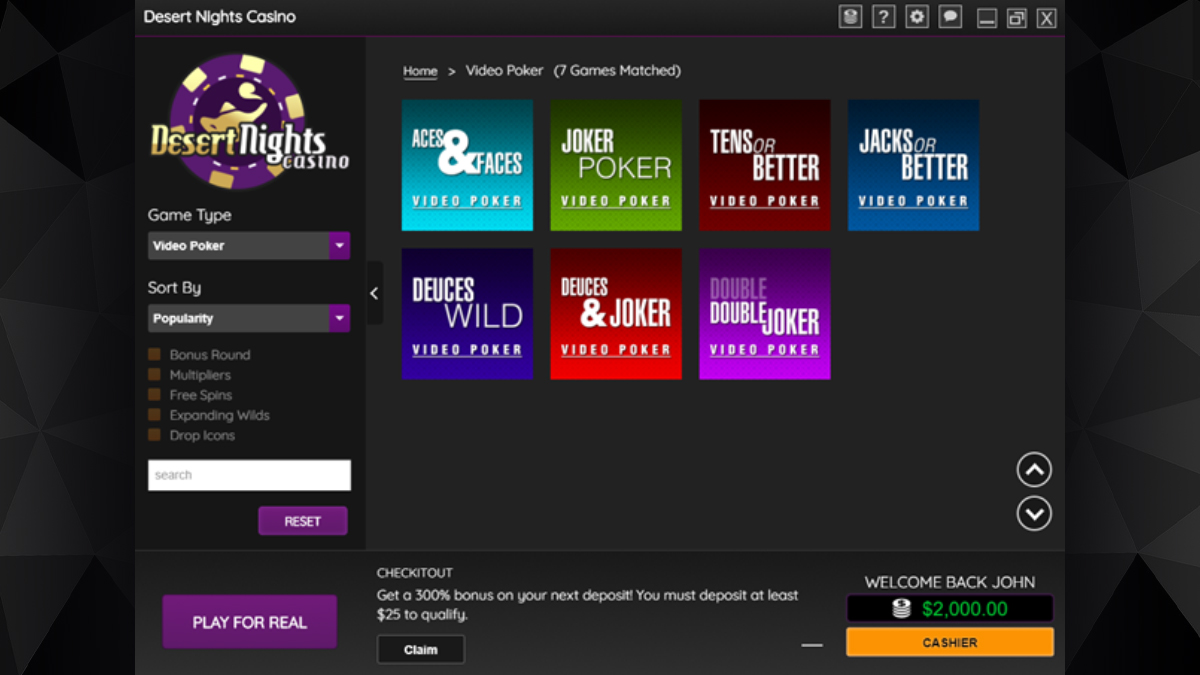
Task: Go to Home breadcrumb link
Action: point(420,71)
